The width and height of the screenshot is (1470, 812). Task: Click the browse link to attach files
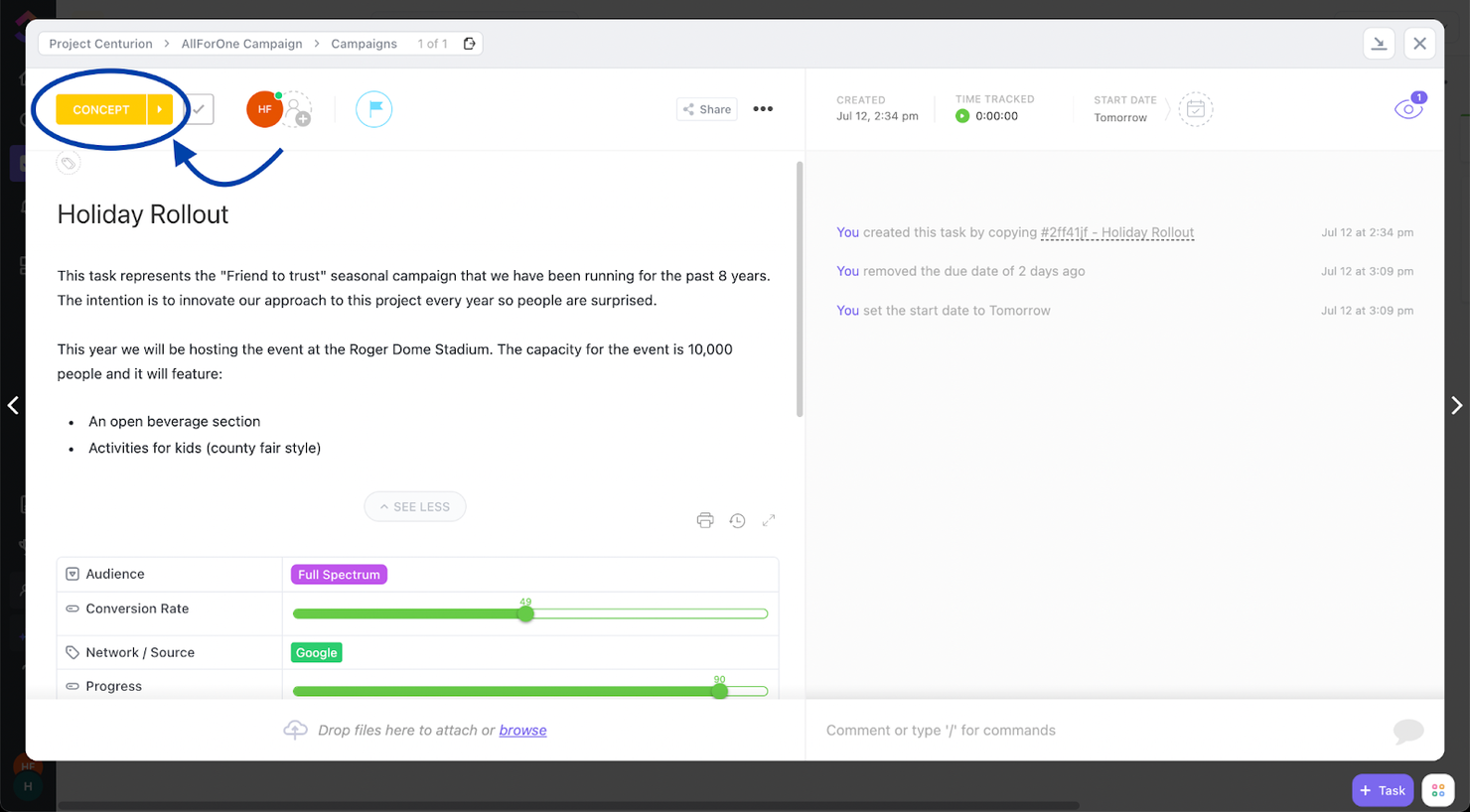(522, 731)
